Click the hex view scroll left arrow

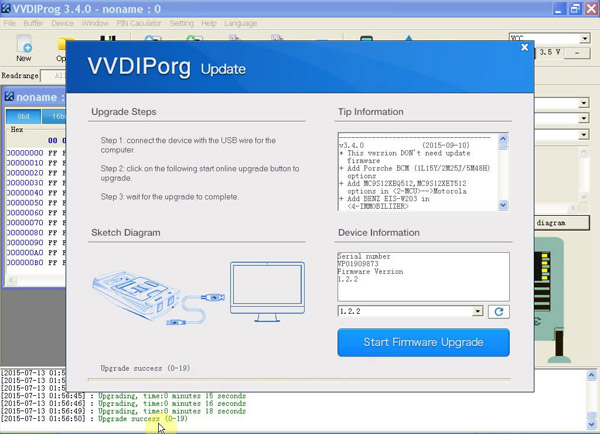[x=11, y=280]
